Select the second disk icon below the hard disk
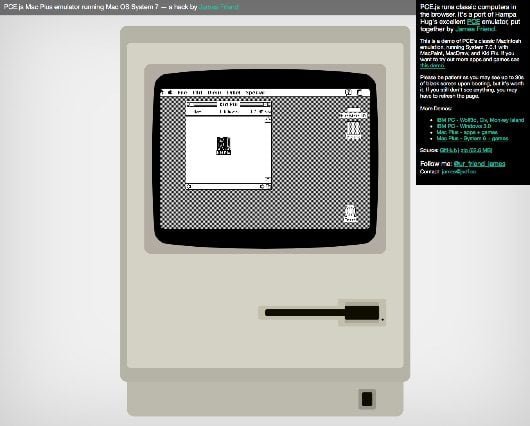 point(353,131)
